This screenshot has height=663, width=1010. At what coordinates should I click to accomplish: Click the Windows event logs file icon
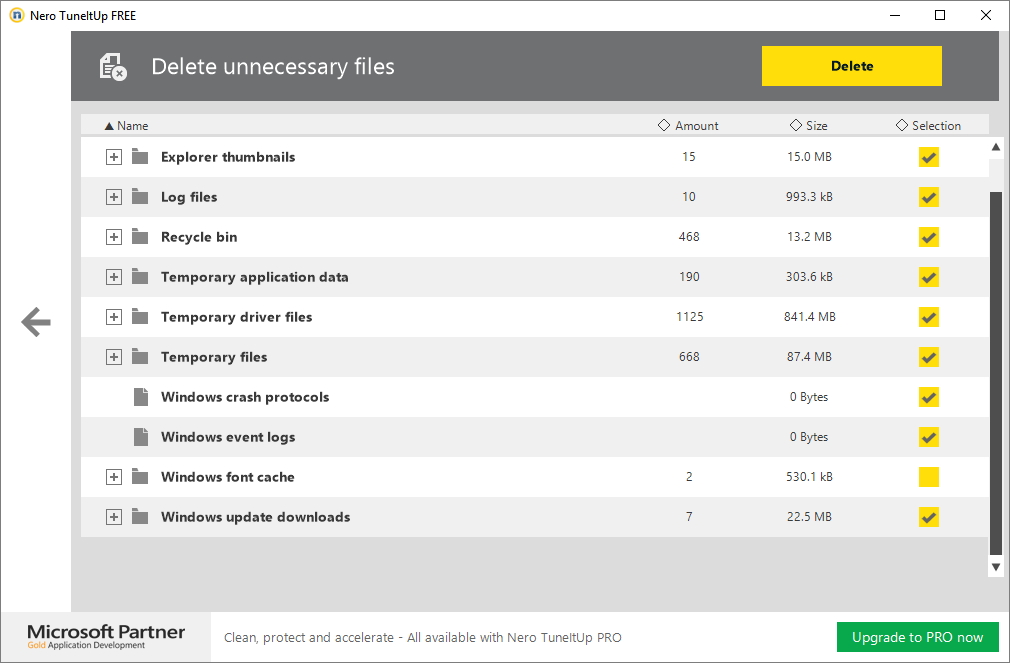click(140, 437)
